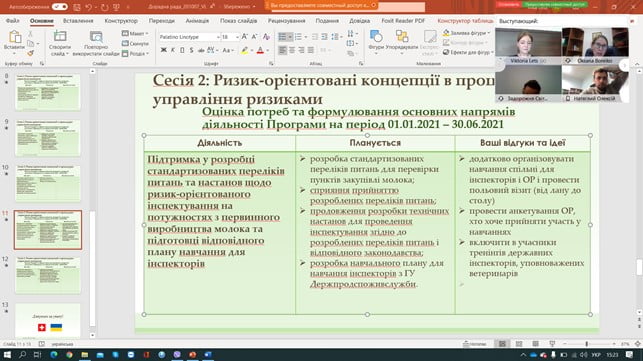Switch to Slide Sorter view in status bar
This screenshot has width=643, height=361.
(x=519, y=344)
